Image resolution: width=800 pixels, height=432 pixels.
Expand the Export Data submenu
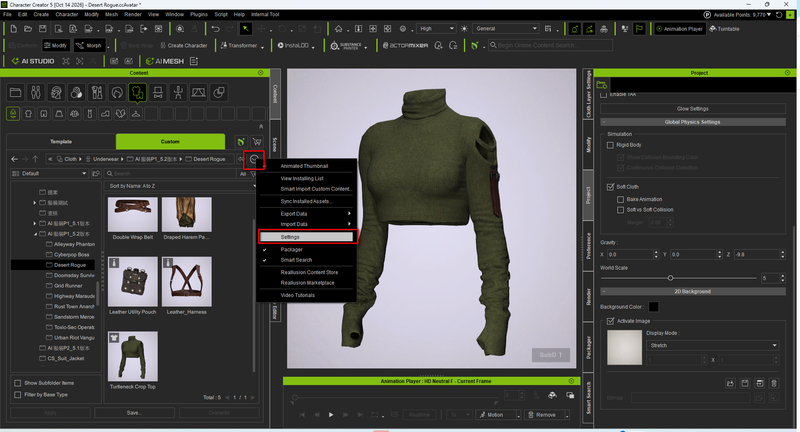point(306,214)
